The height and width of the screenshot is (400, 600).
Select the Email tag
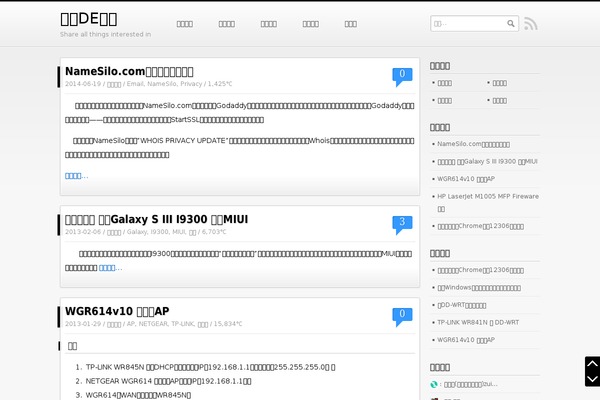135,84
